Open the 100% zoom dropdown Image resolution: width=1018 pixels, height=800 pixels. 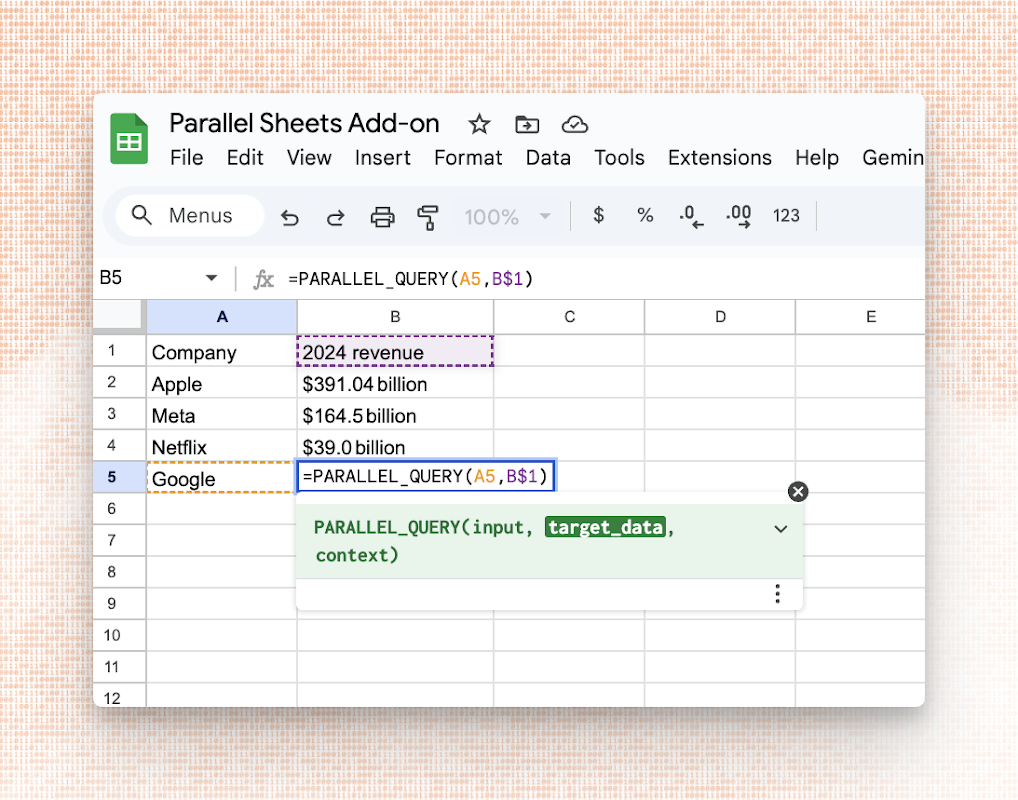pos(508,217)
